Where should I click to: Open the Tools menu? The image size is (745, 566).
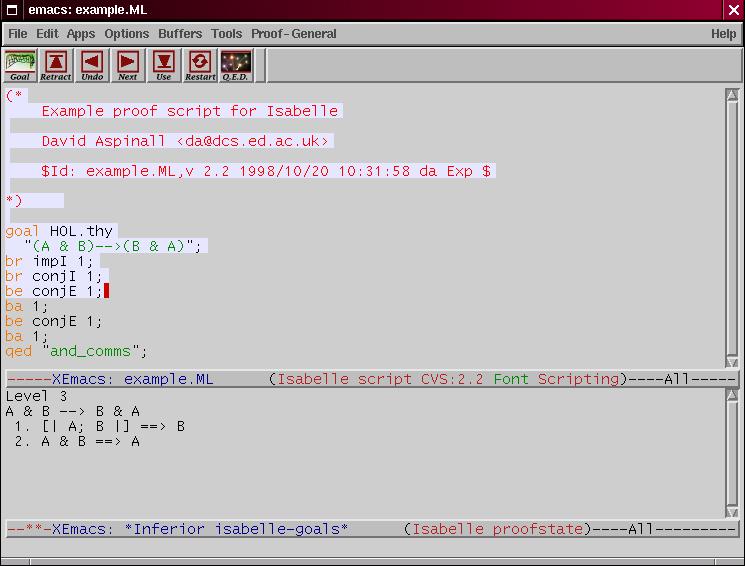(x=227, y=34)
